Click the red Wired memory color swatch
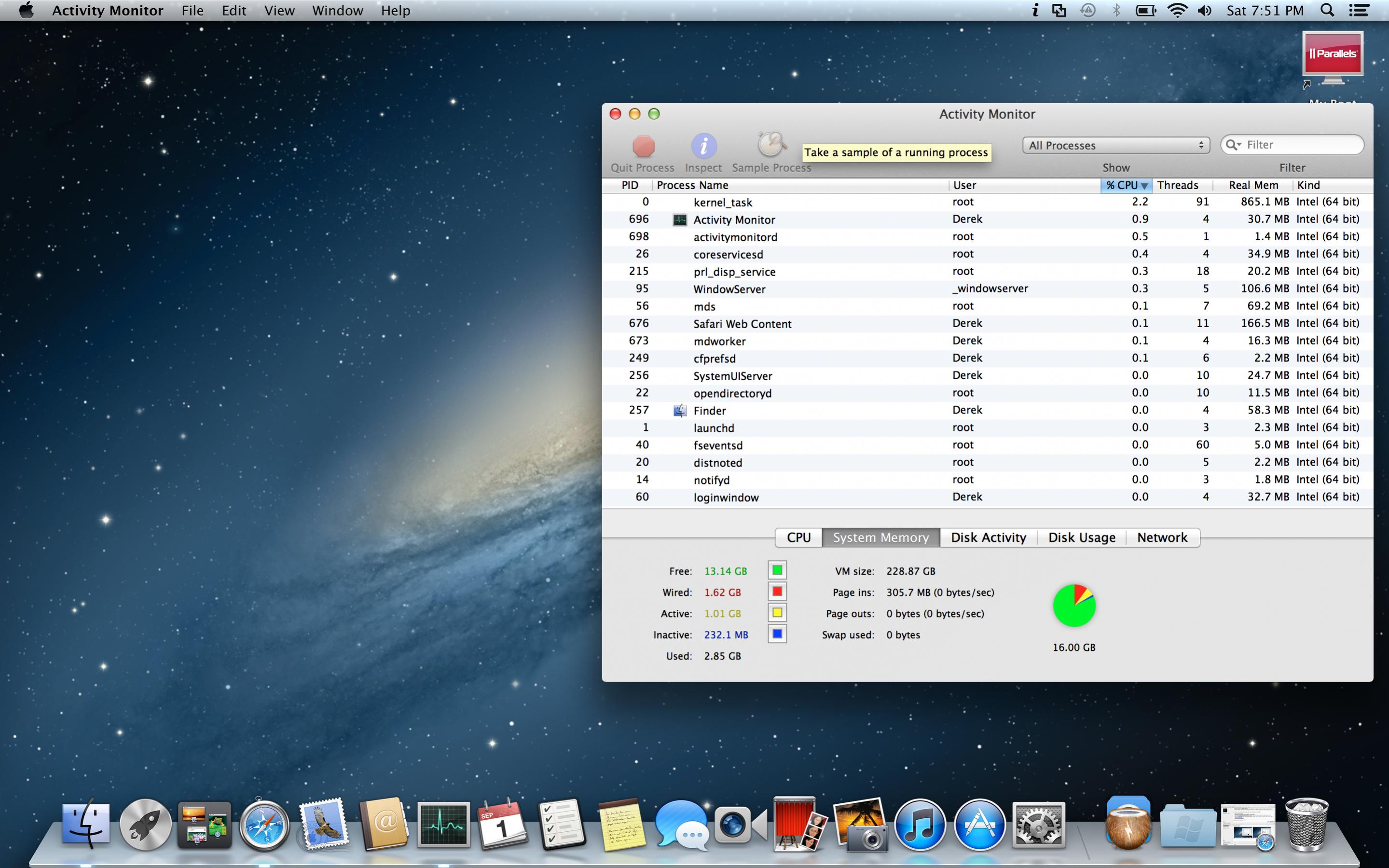Image resolution: width=1389 pixels, height=868 pixels. point(777,592)
